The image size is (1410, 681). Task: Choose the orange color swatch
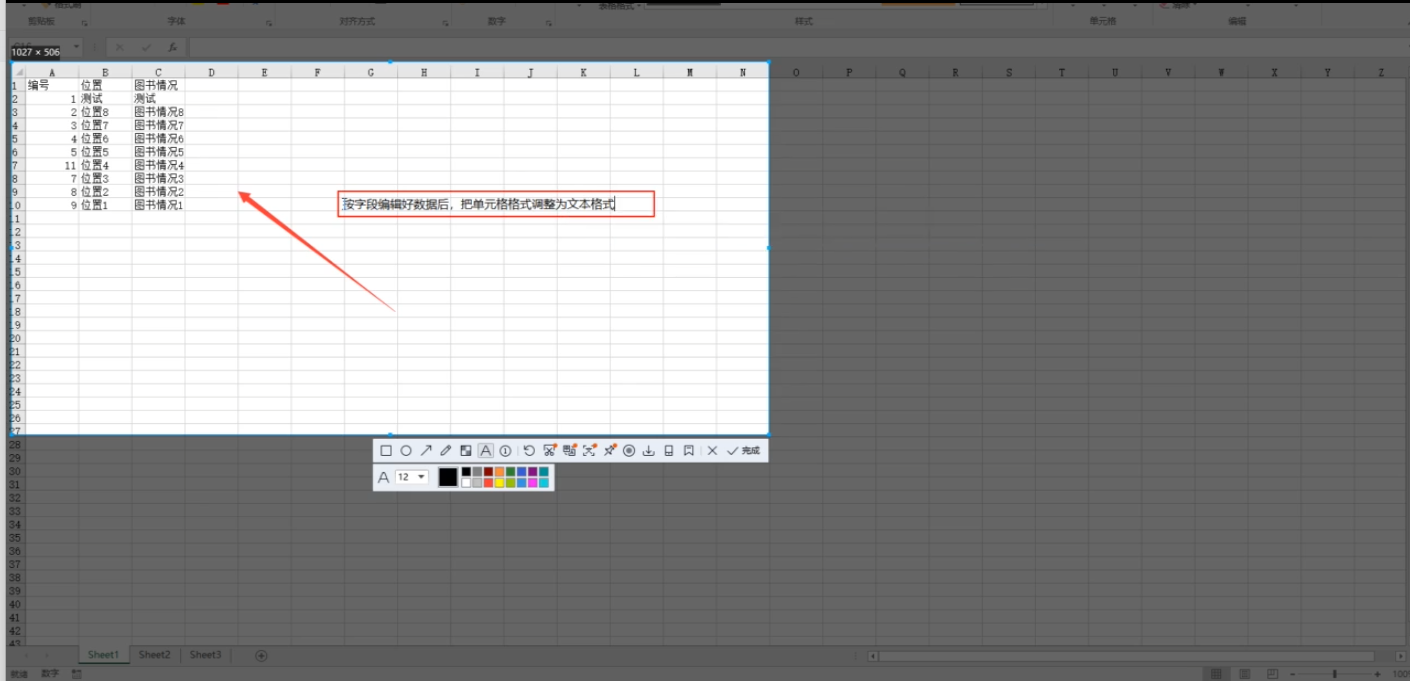(499, 471)
